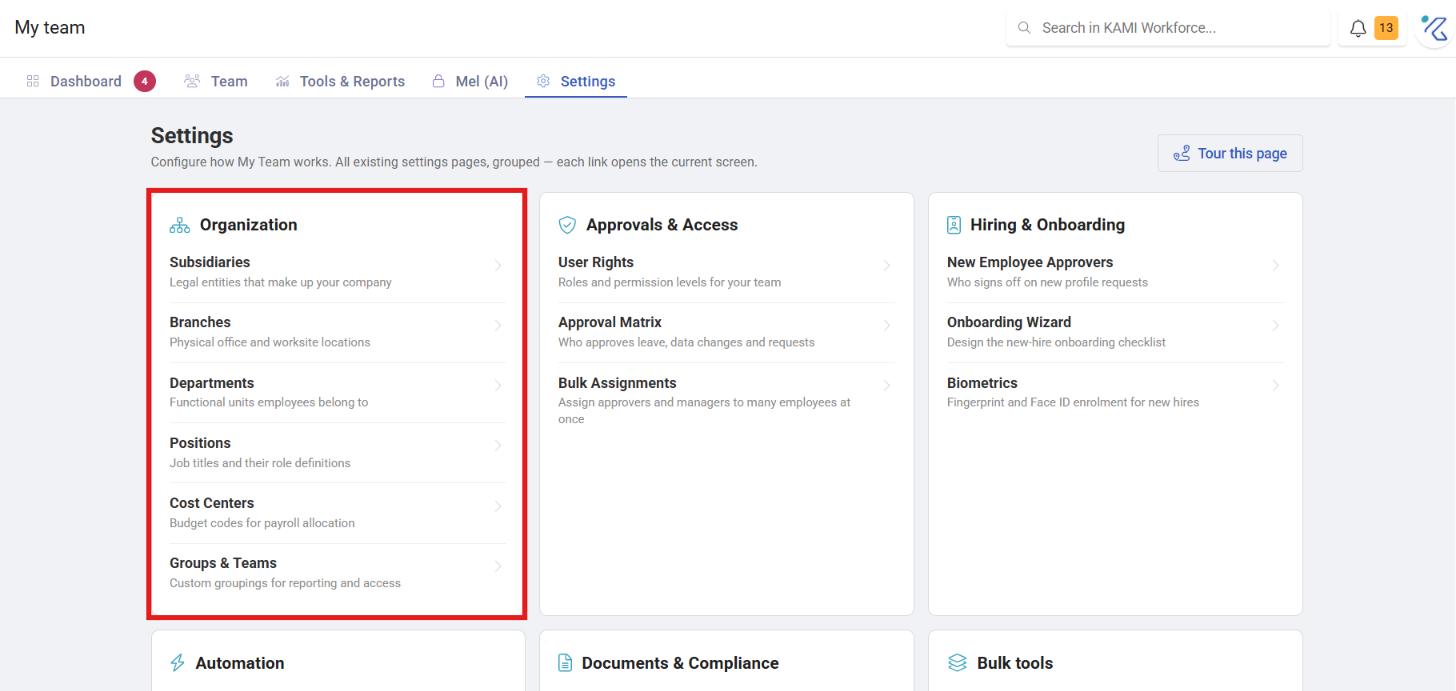The height and width of the screenshot is (691, 1456).
Task: Select the Mel (AI) tab
Action: pyautogui.click(x=470, y=81)
